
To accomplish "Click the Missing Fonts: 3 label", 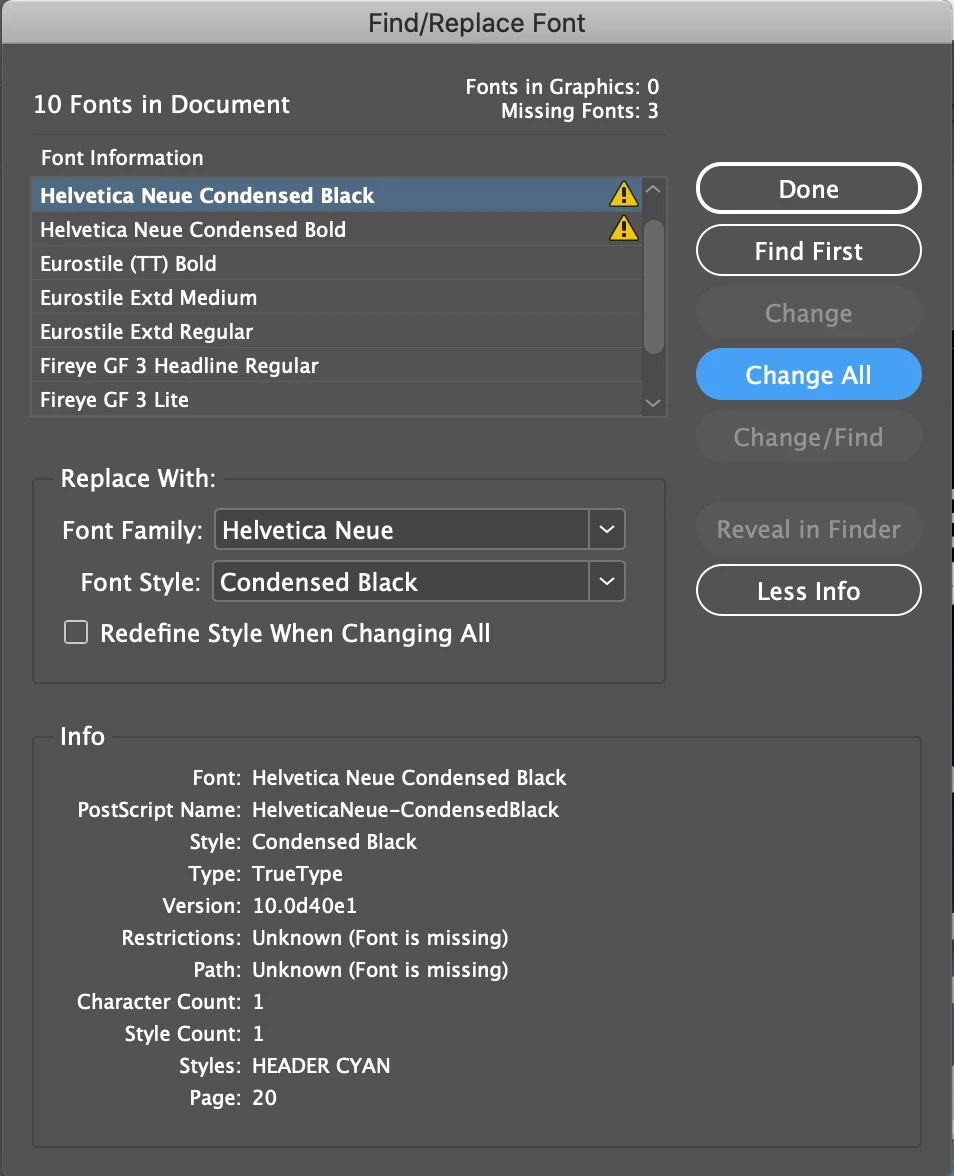I will point(580,111).
